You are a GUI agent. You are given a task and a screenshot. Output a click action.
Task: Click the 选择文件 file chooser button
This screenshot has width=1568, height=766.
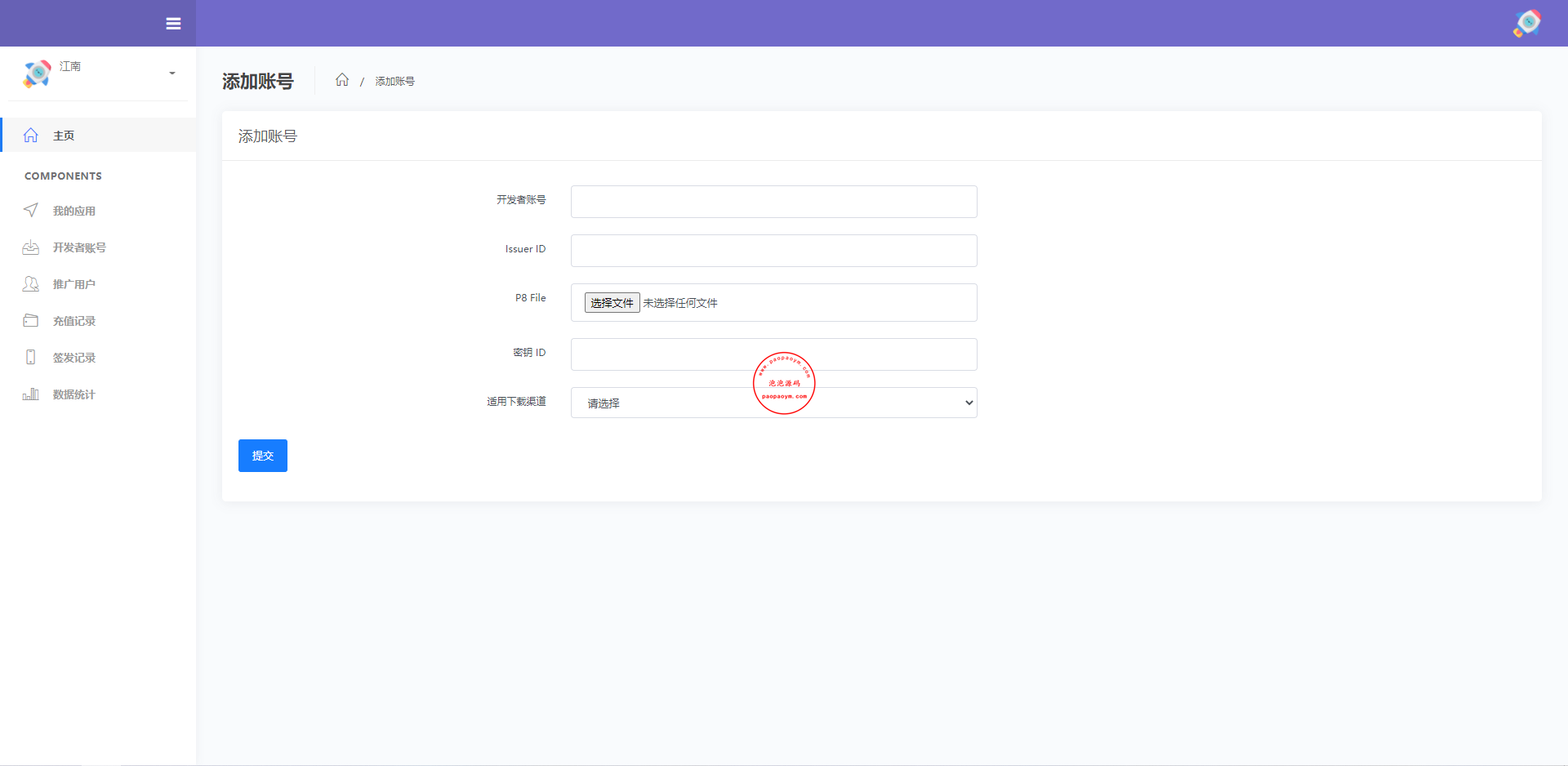[x=612, y=303]
